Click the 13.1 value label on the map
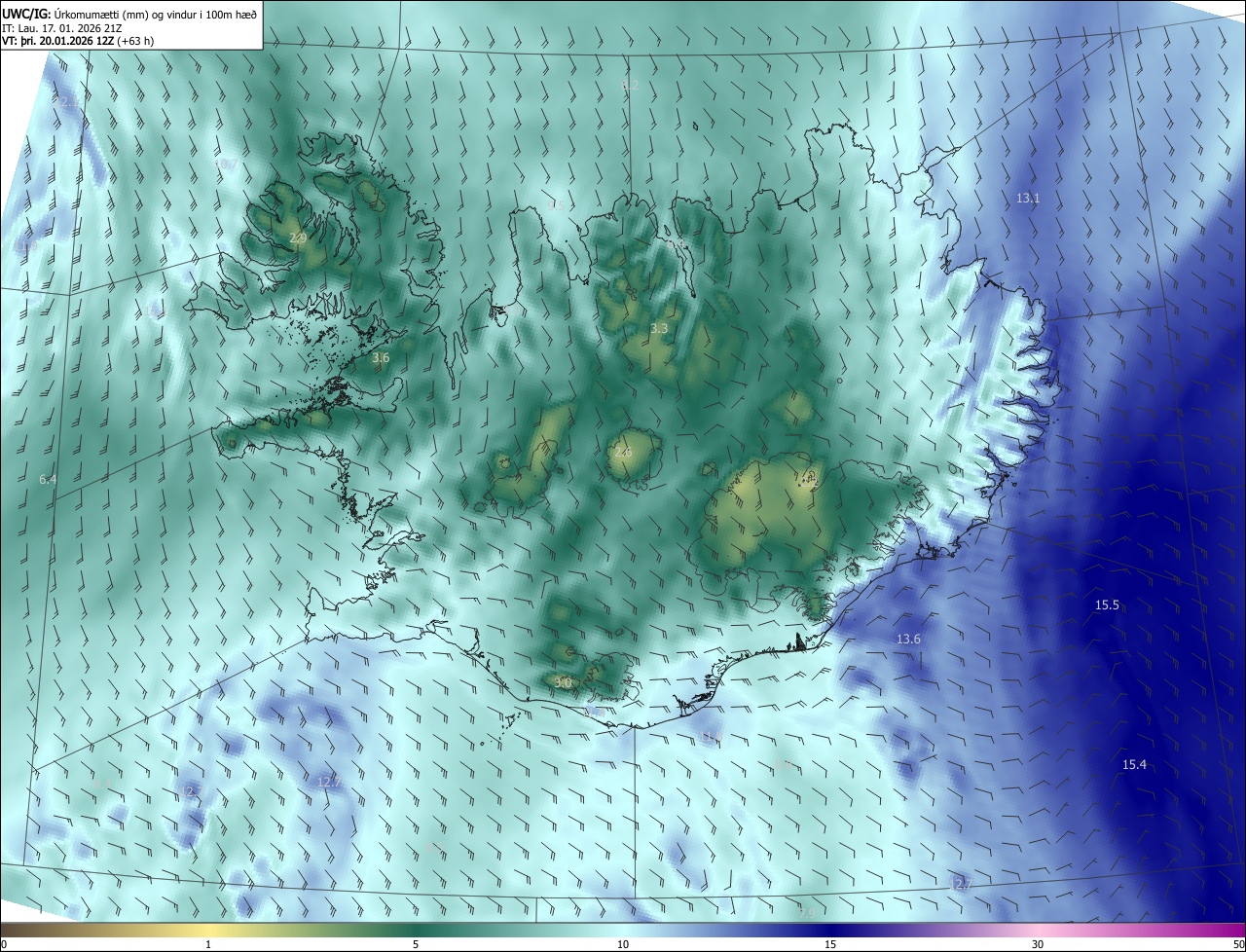This screenshot has height=952, width=1246. point(1028,199)
